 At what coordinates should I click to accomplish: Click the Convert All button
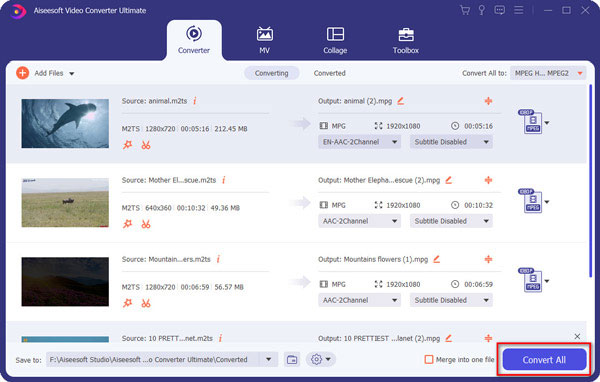tap(544, 359)
